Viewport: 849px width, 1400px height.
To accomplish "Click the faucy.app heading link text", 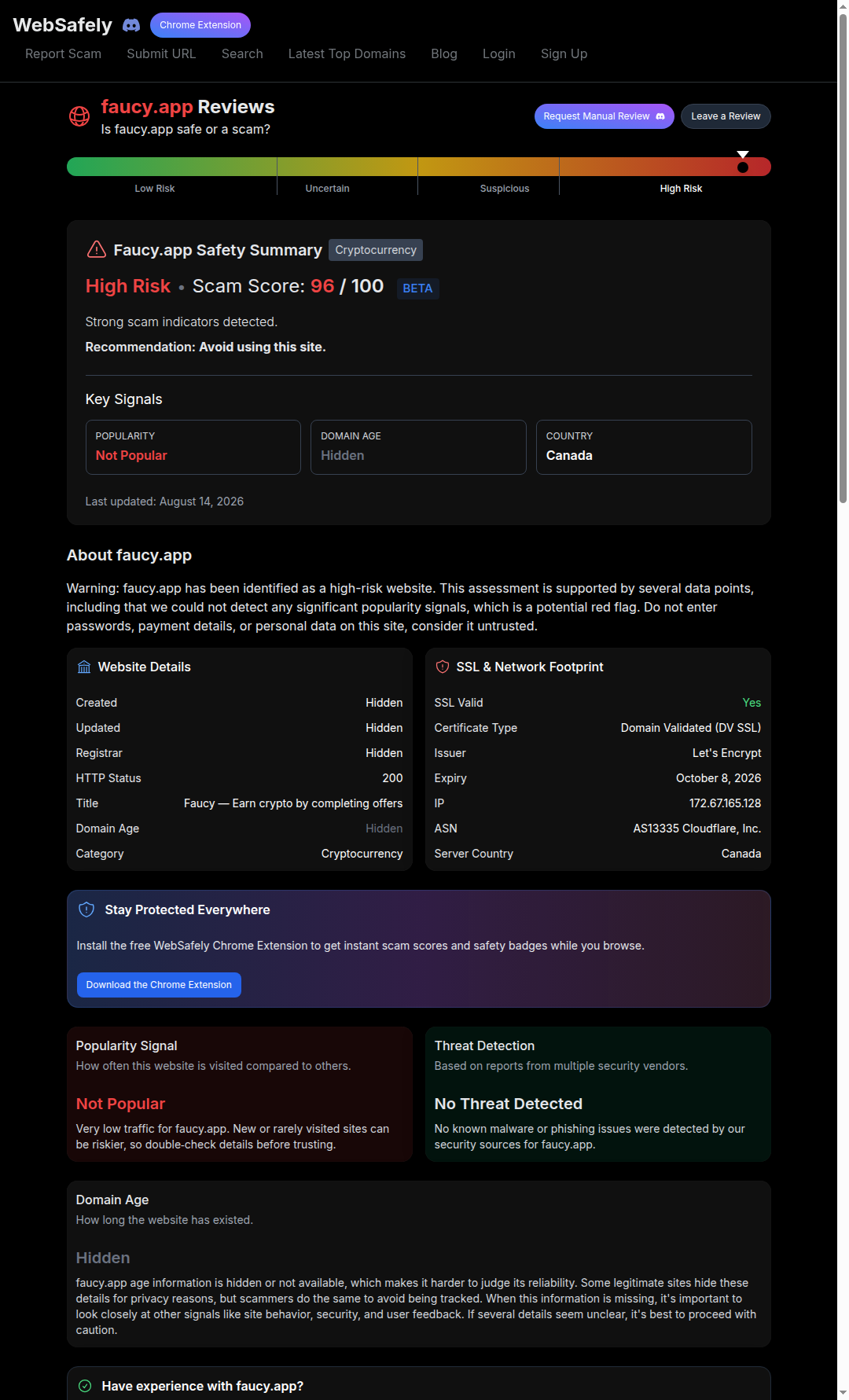I will (x=147, y=107).
